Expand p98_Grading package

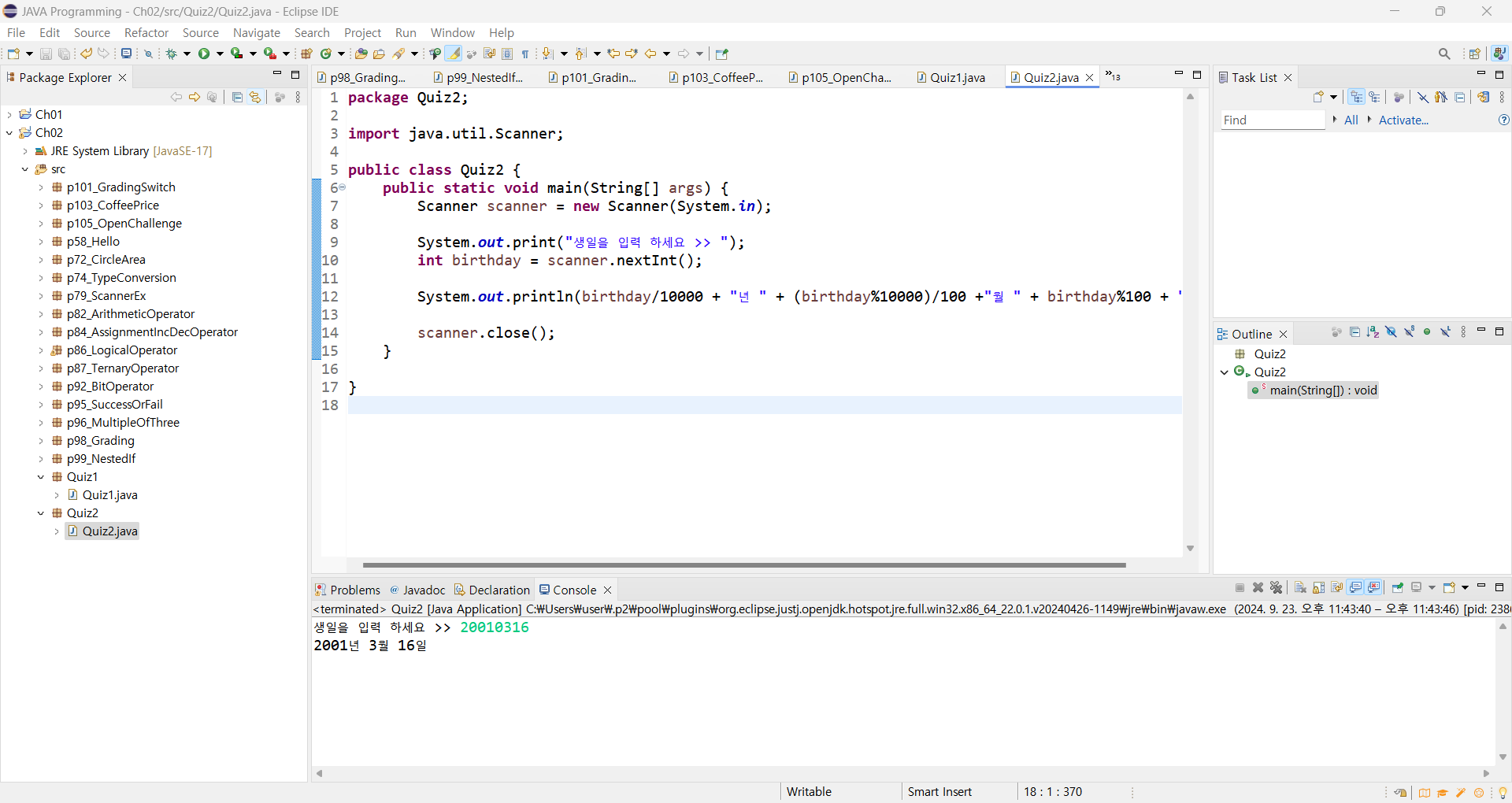point(41,441)
